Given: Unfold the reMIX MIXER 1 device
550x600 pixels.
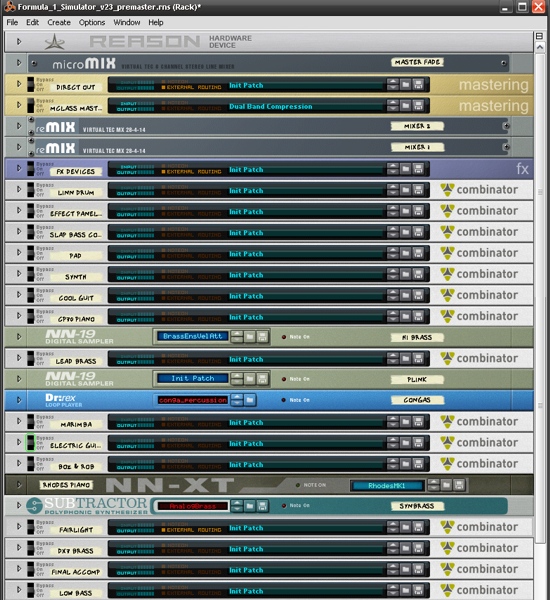Looking at the screenshot, I should click(x=19, y=147).
